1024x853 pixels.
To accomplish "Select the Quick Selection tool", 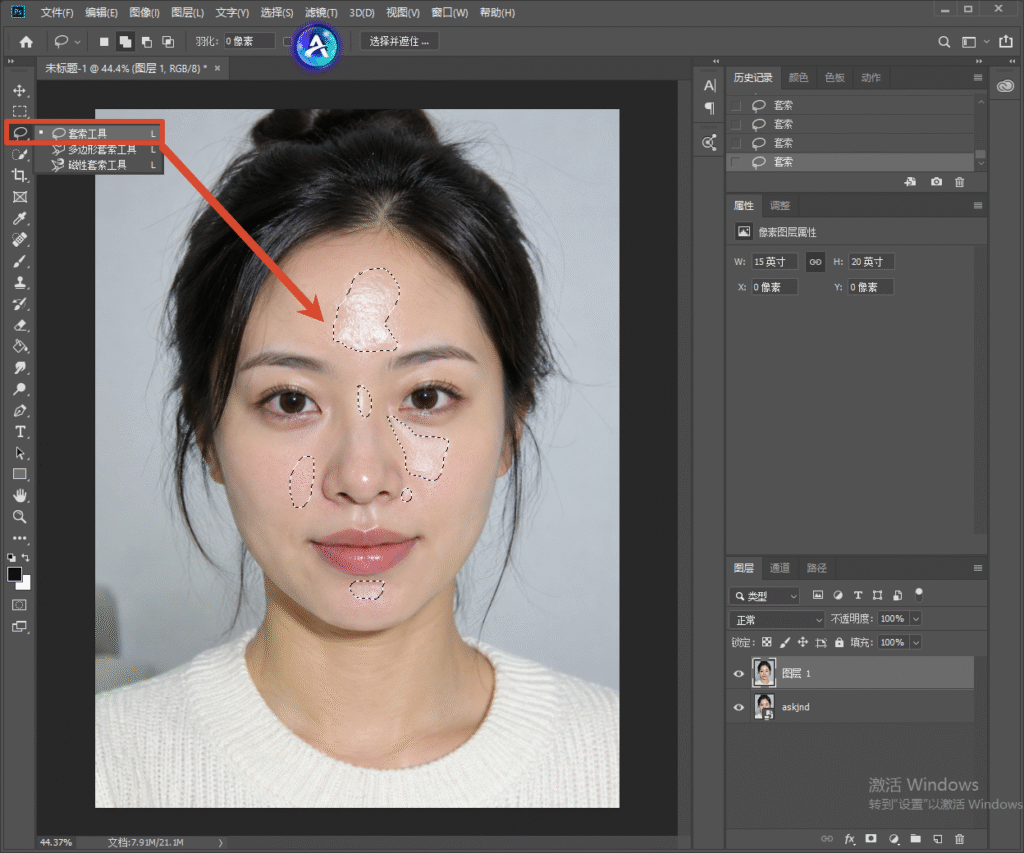I will [x=20, y=155].
